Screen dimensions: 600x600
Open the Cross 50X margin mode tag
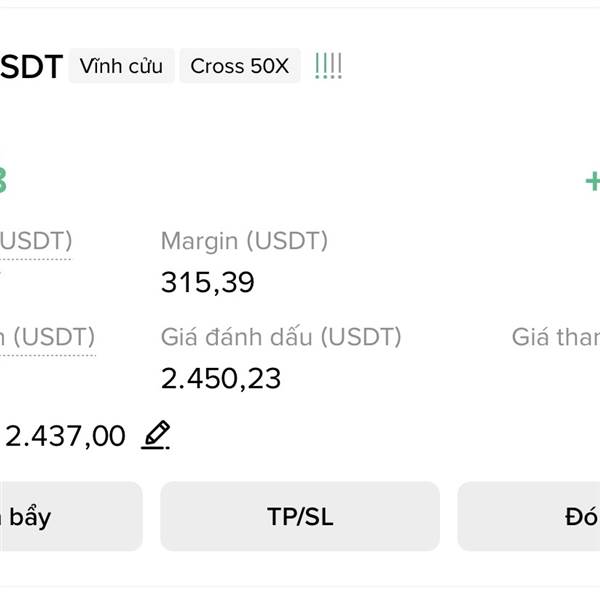click(x=240, y=66)
